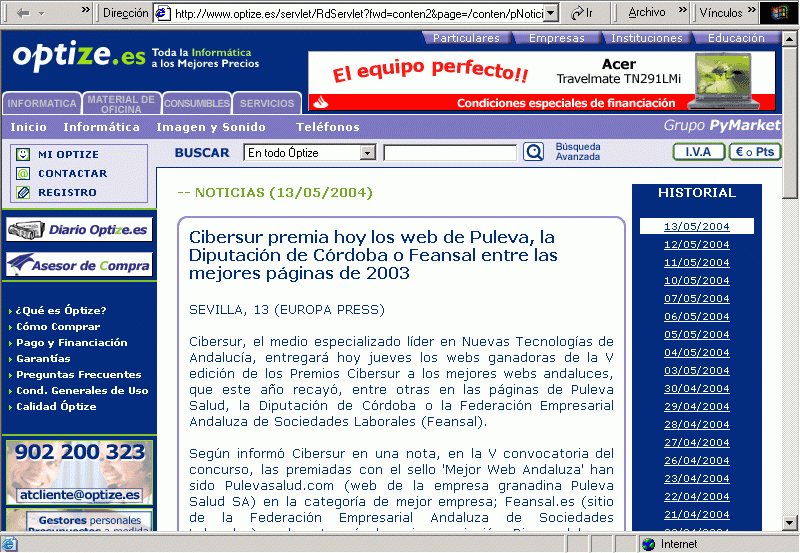Select 30/04/2004 in the Historial
800x553 pixels.
click(x=696, y=389)
